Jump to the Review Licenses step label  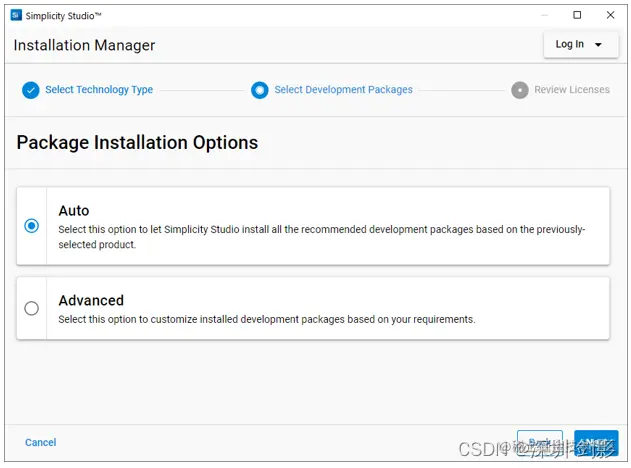point(571,90)
